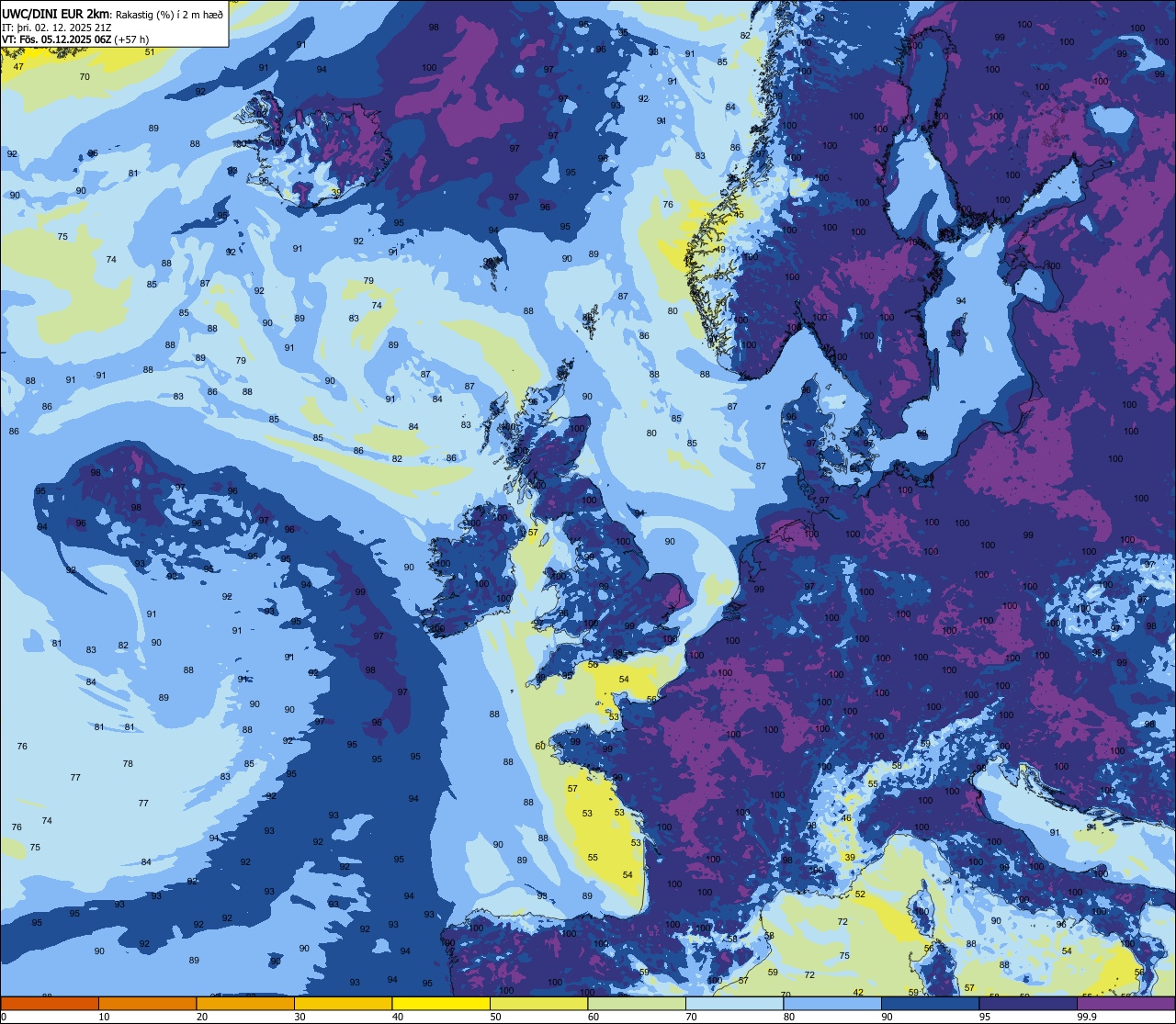Click the 49 value in western Norway
The width and height of the screenshot is (1176, 1024).
pyautogui.click(x=720, y=249)
